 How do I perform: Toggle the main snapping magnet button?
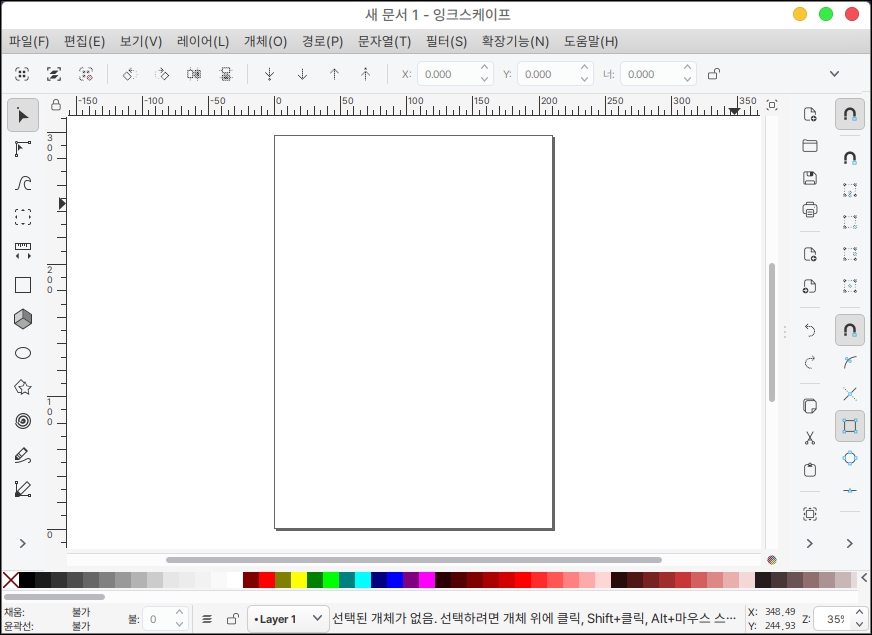coord(849,114)
